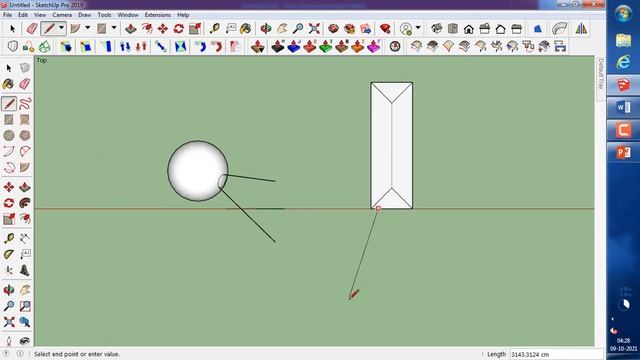Activate the Tape Measure tool in top toolbar
Viewport: 640px width, 360px height.
(x=215, y=29)
